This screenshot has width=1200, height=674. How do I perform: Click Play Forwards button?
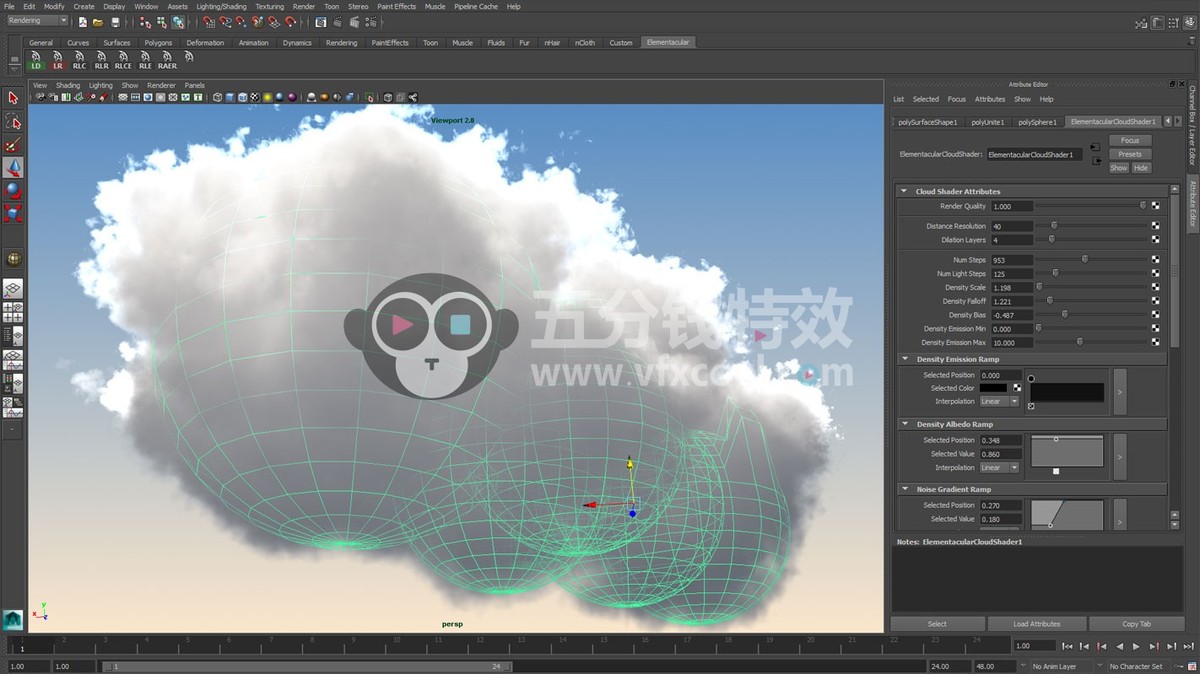[1136, 646]
